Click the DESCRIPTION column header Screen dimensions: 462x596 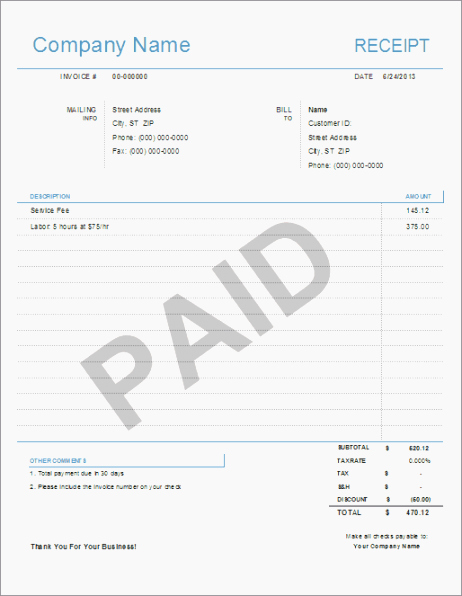point(50,197)
